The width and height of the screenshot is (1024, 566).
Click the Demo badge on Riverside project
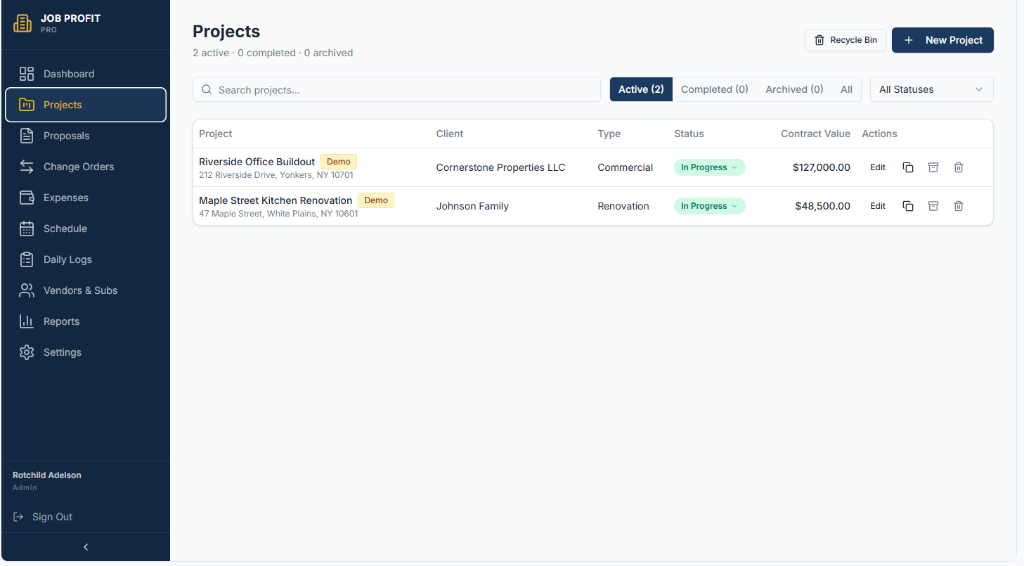point(338,161)
